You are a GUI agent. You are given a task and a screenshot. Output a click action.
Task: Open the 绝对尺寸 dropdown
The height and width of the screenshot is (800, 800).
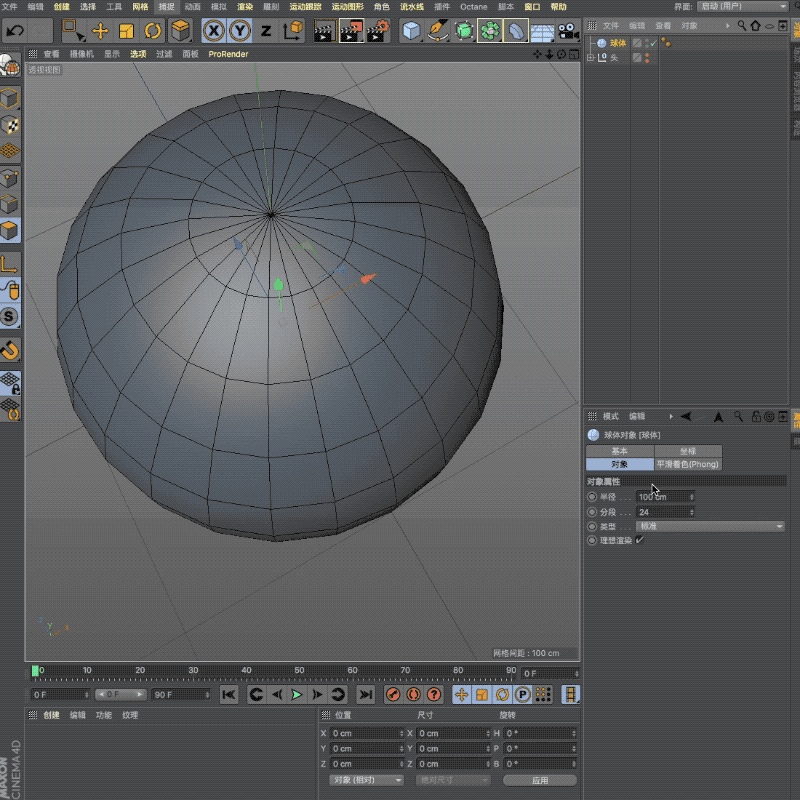[x=453, y=780]
